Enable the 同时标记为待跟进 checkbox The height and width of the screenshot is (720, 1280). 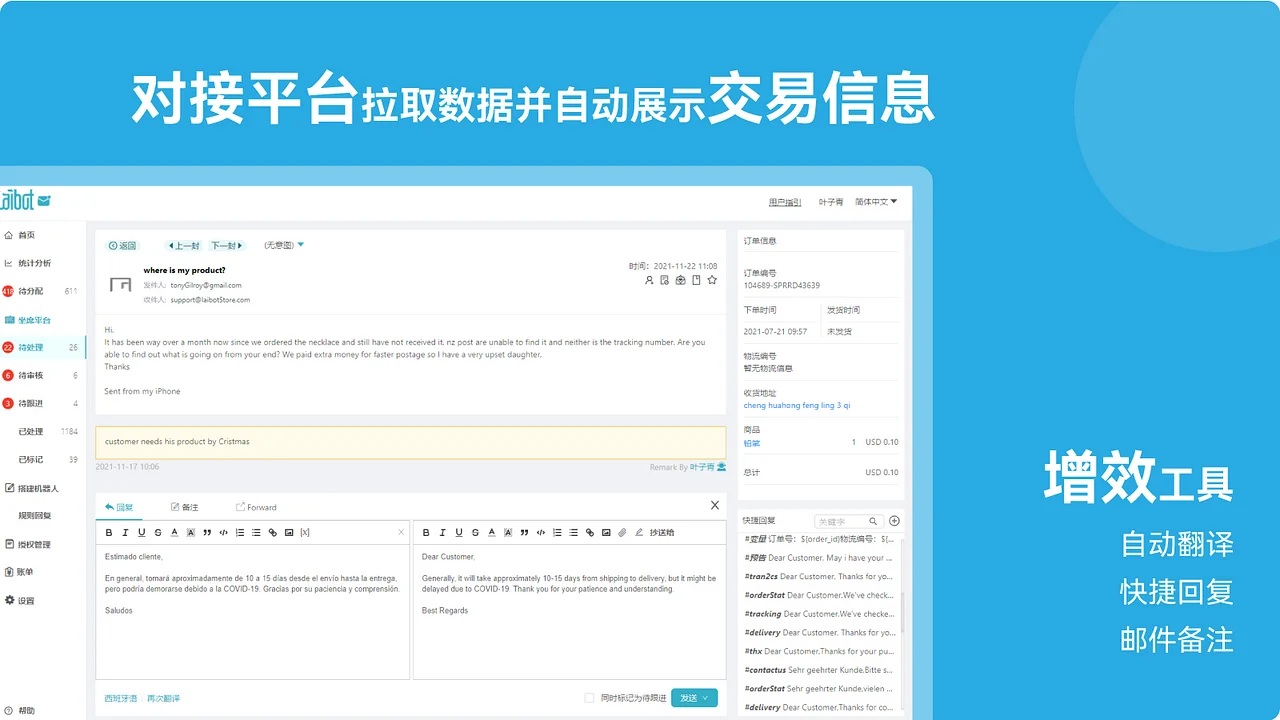click(x=589, y=697)
